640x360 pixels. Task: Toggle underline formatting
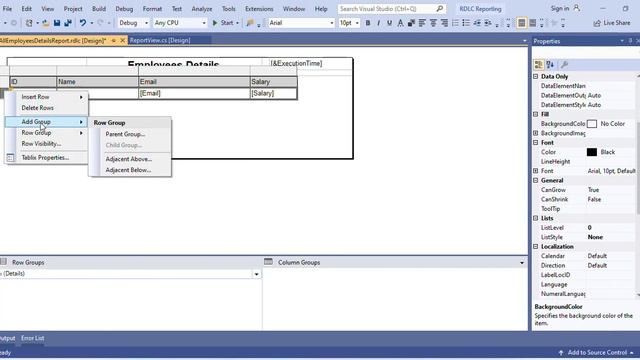pos(389,23)
